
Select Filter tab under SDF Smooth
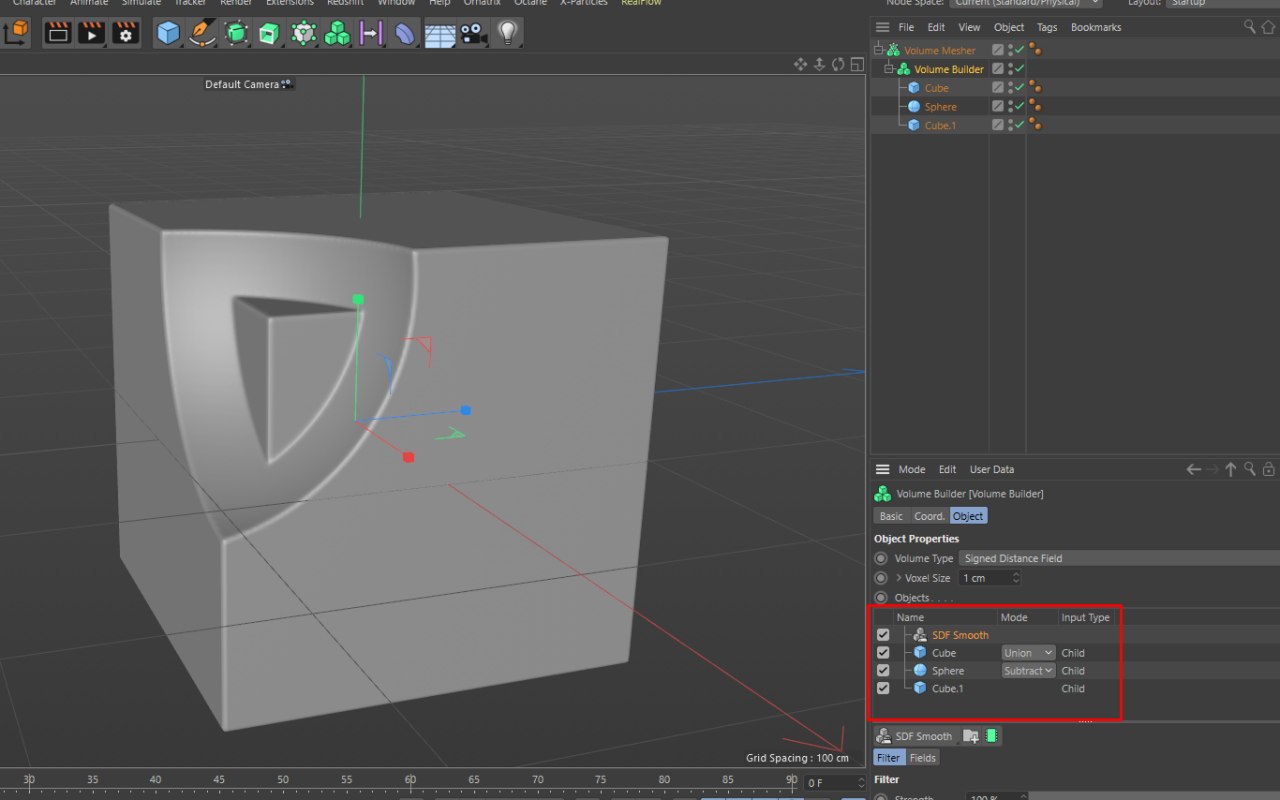pos(888,758)
